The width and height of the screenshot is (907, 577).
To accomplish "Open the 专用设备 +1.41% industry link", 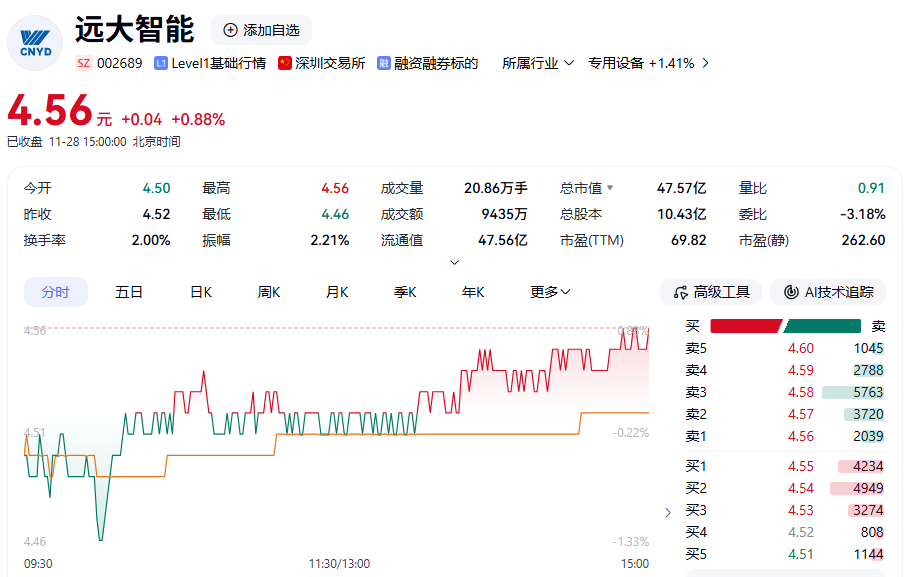I will coord(648,63).
